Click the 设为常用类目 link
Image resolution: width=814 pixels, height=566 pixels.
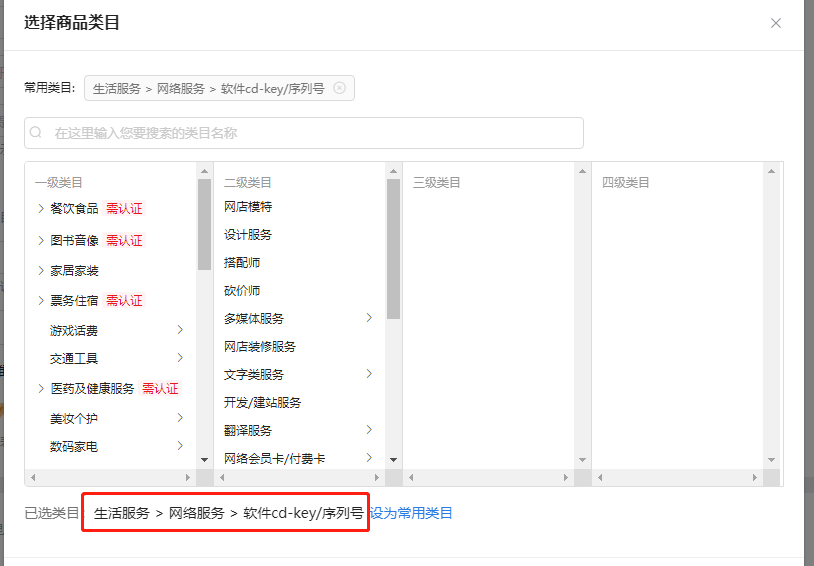click(x=411, y=513)
